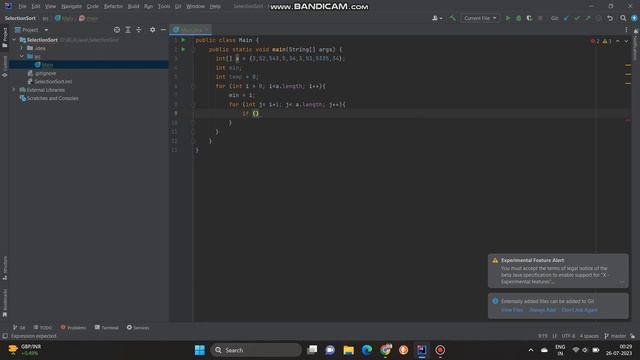The height and width of the screenshot is (360, 640).
Task: Click Don't Ask Again link
Action: (x=579, y=310)
